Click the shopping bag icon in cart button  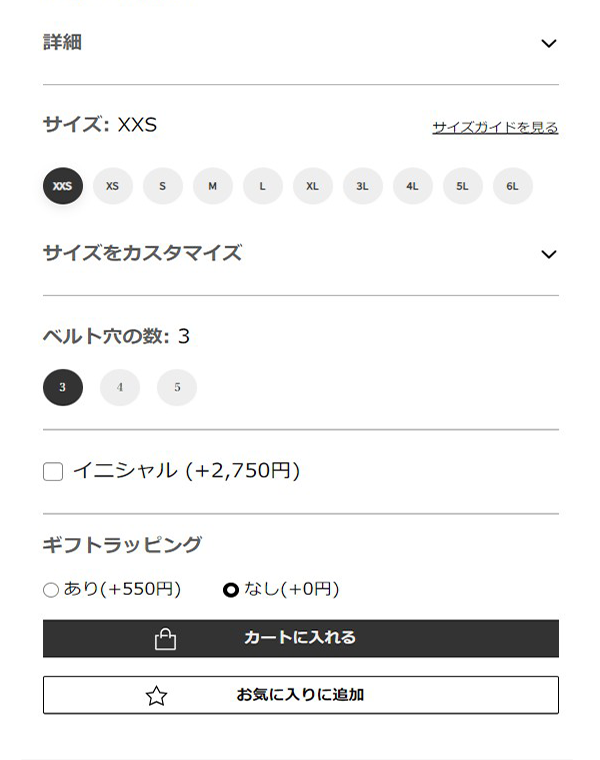(165, 639)
